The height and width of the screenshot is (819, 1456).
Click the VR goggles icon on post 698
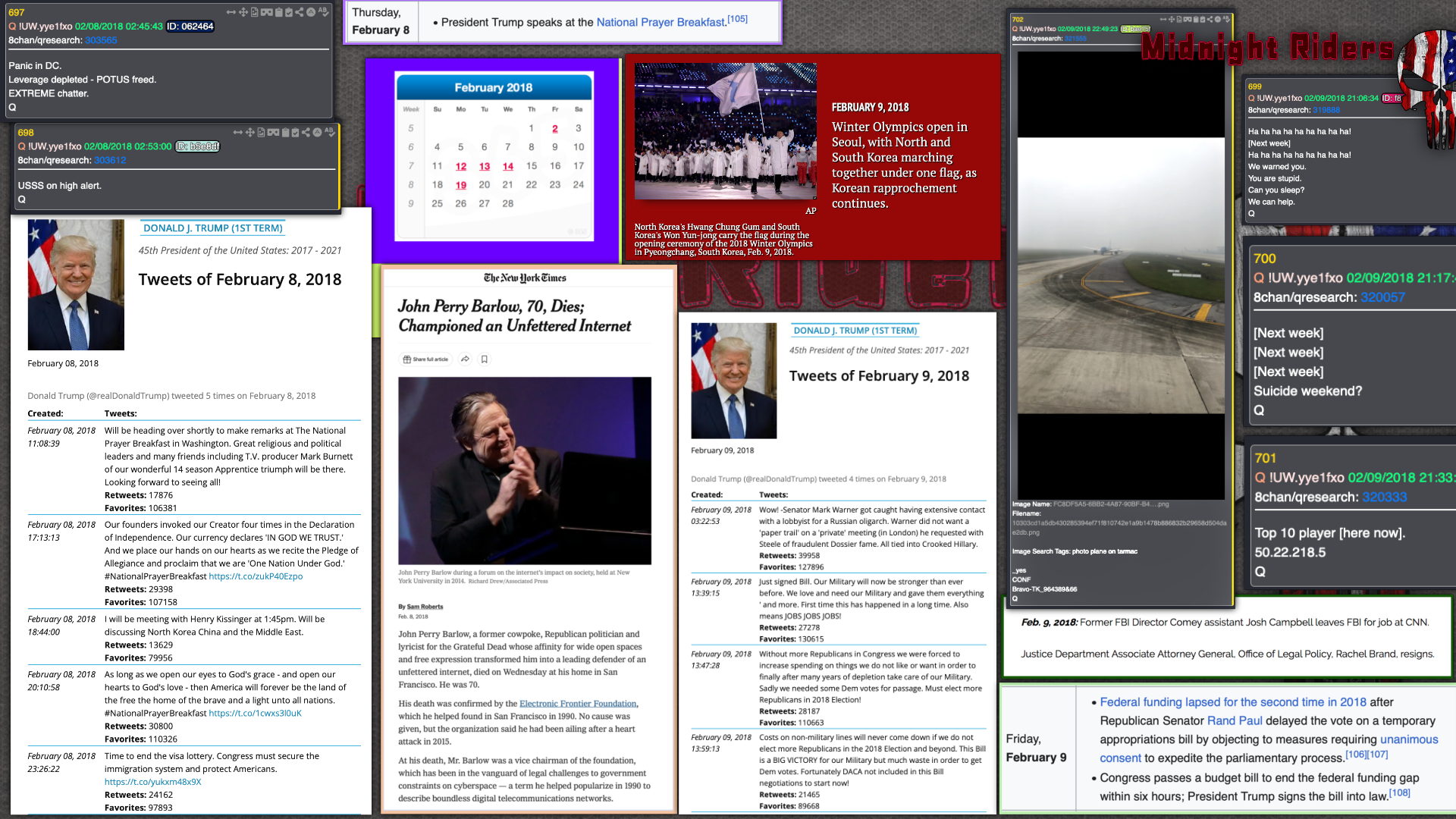(x=274, y=132)
